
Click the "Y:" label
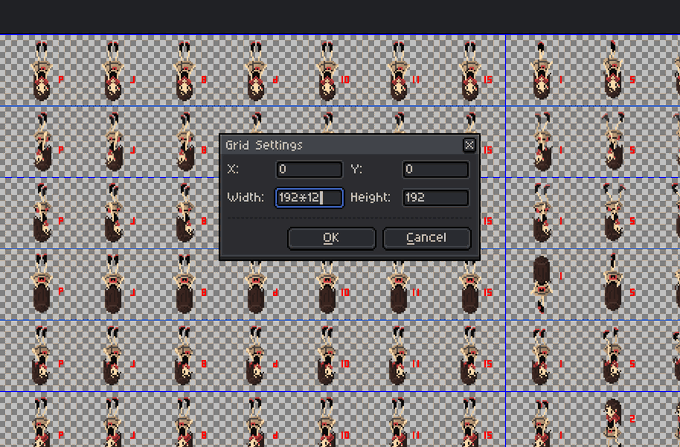[356, 170]
